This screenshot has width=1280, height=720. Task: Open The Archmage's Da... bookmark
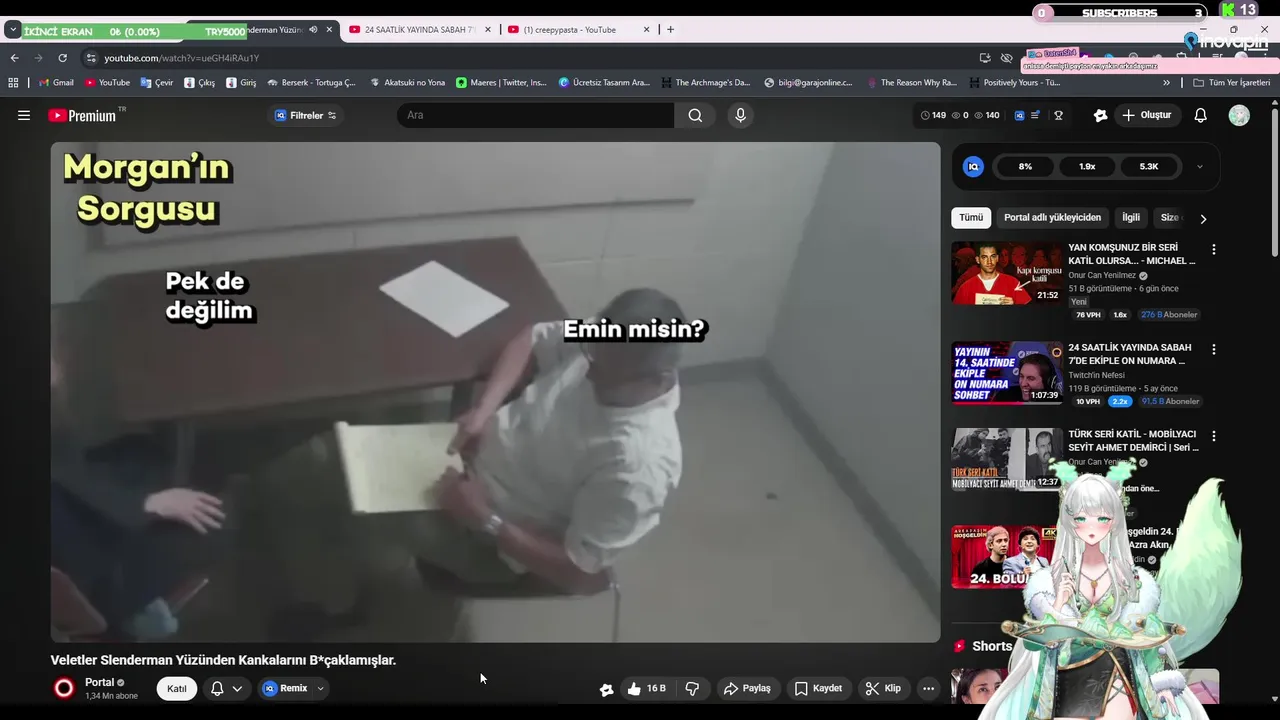704,83
